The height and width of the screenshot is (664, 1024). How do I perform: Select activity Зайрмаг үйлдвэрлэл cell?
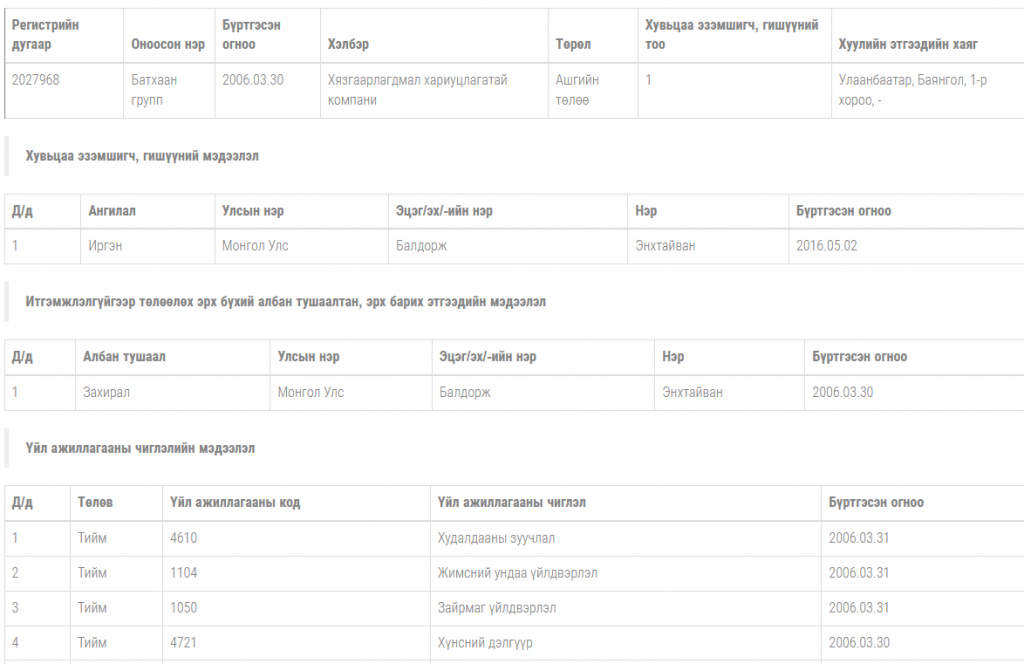tap(625, 608)
